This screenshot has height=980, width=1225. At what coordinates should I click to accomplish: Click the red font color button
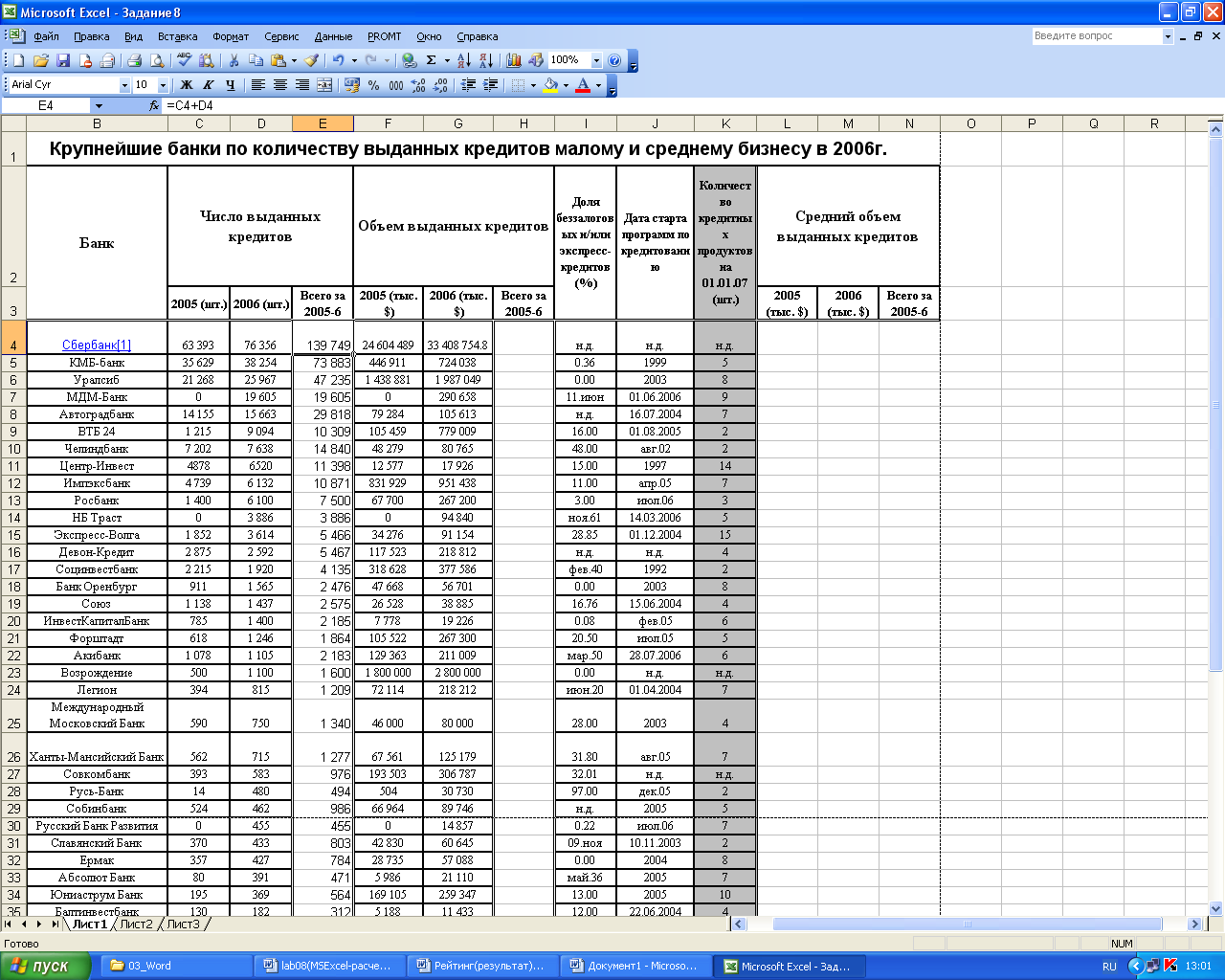tap(582, 85)
